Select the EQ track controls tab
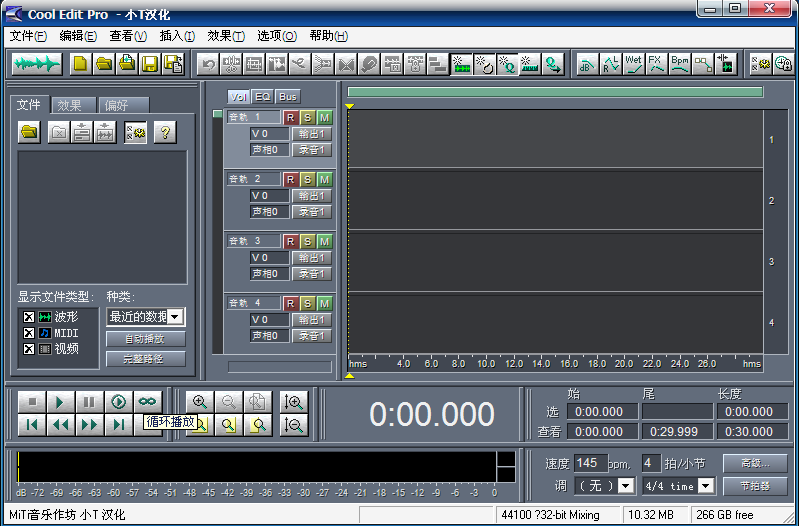 (263, 96)
